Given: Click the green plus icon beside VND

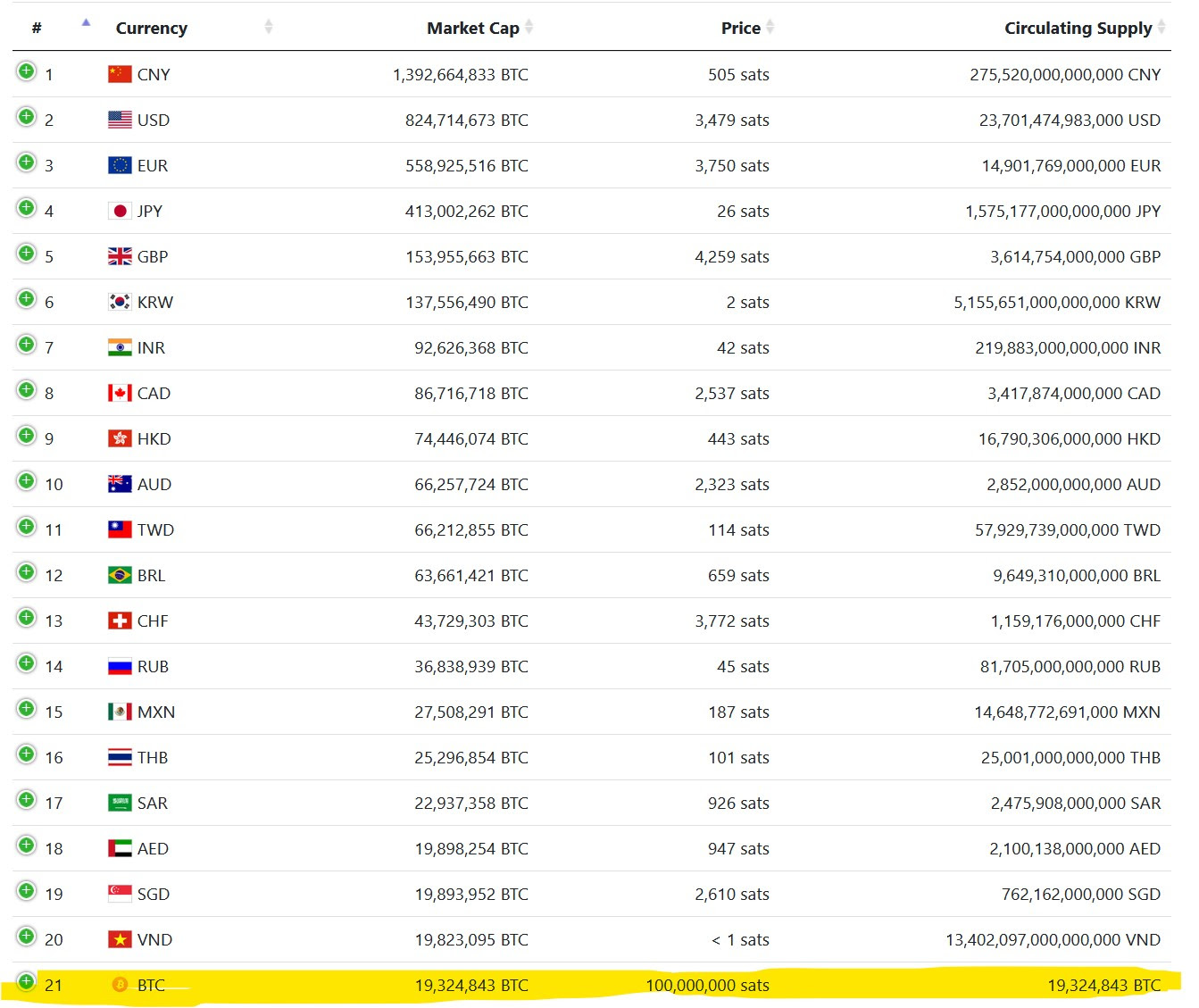Looking at the screenshot, I should tap(27, 937).
